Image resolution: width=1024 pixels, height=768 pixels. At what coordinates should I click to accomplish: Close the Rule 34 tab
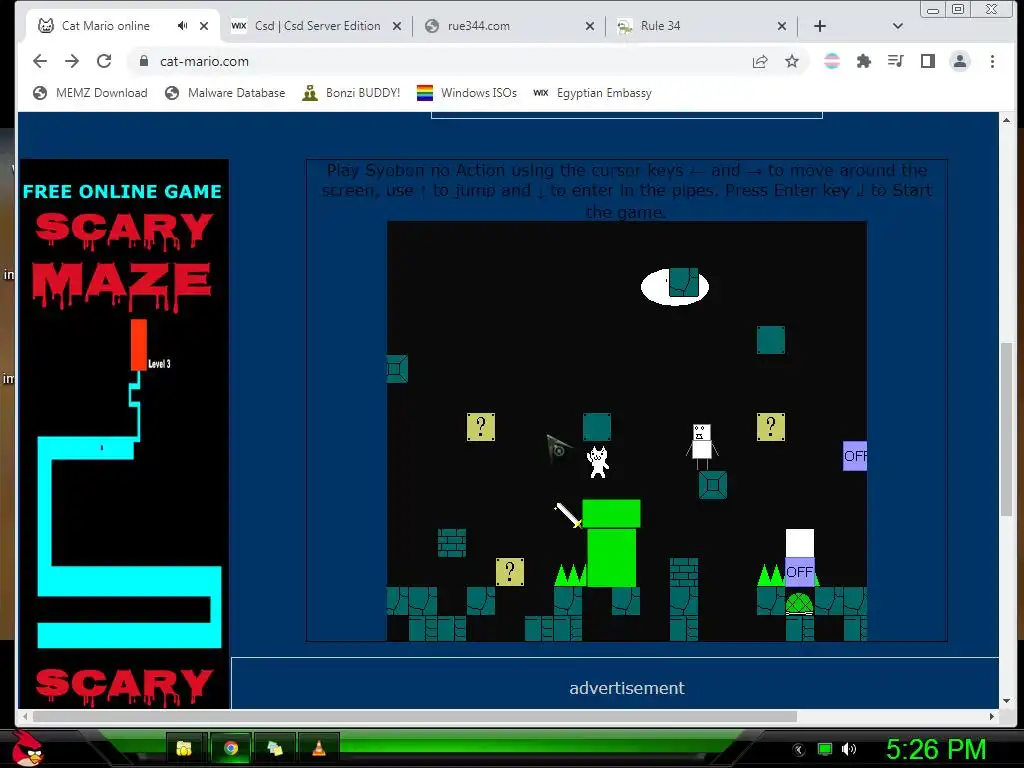pos(782,26)
